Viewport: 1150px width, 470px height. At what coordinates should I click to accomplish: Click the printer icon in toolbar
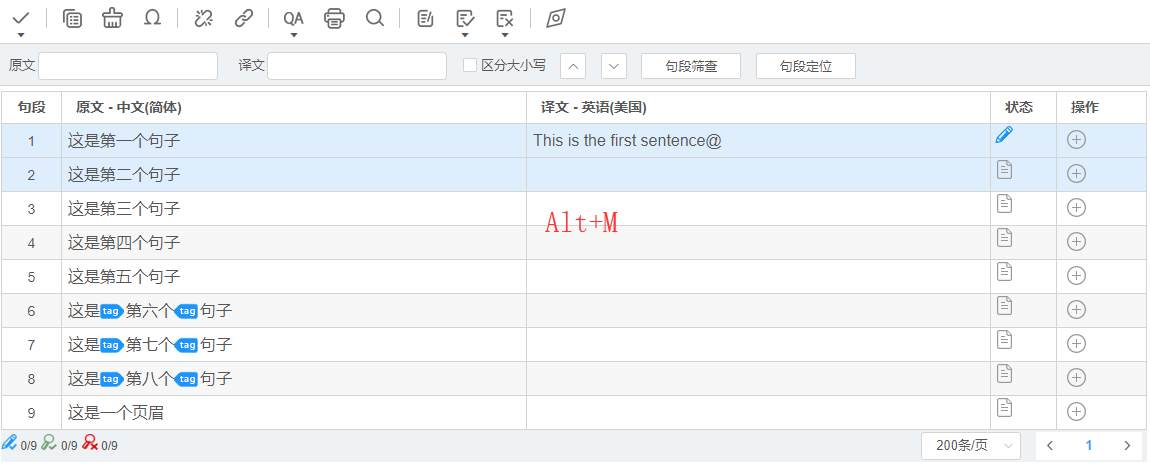coord(335,18)
